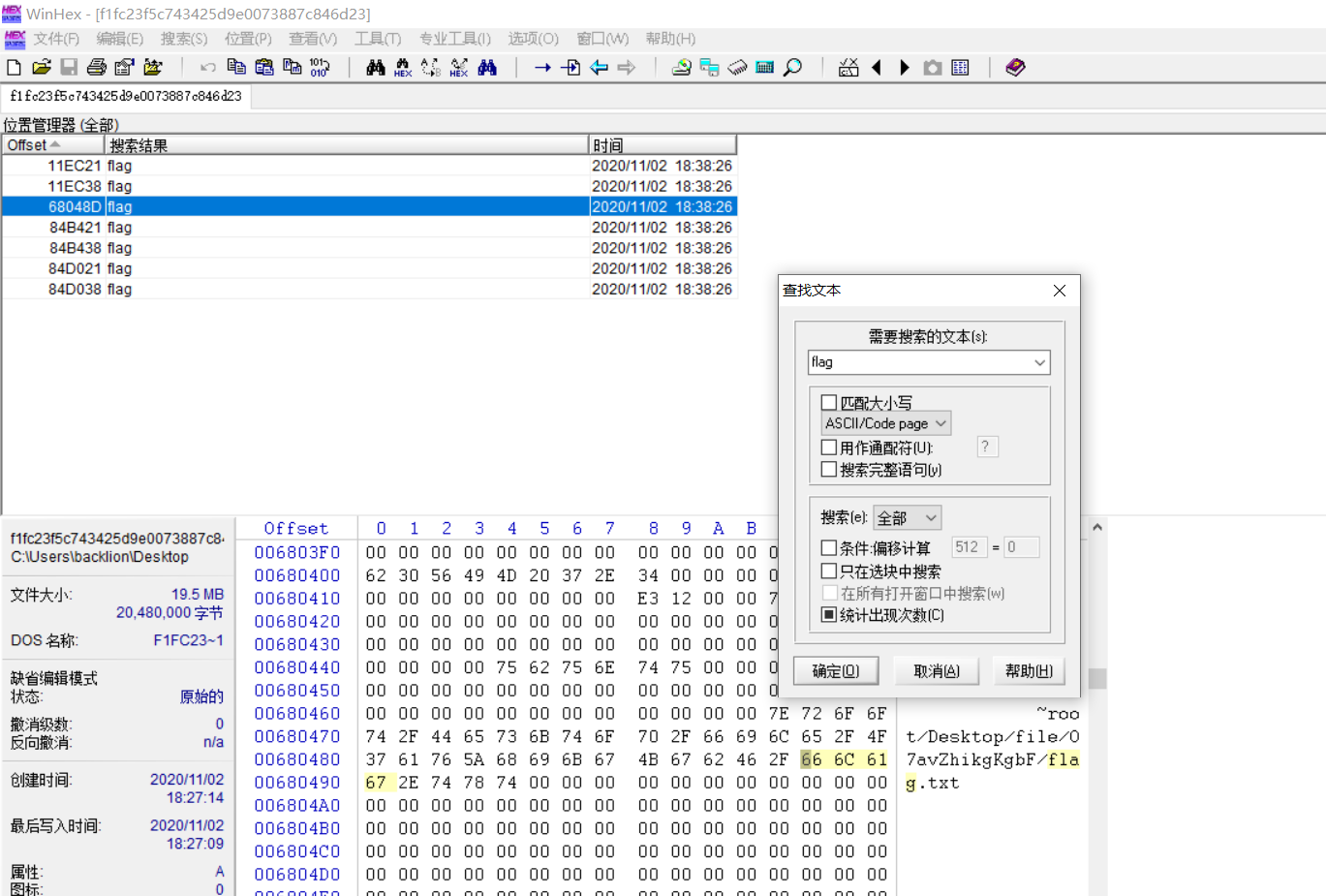Close the 查找文本 dialog
Viewport: 1326px width, 896px height.
[1060, 291]
